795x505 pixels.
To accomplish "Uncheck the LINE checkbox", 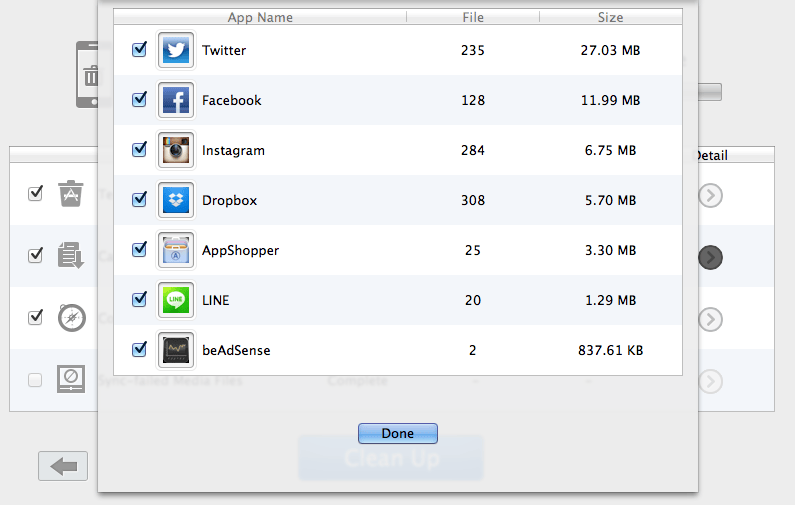I will click(139, 299).
